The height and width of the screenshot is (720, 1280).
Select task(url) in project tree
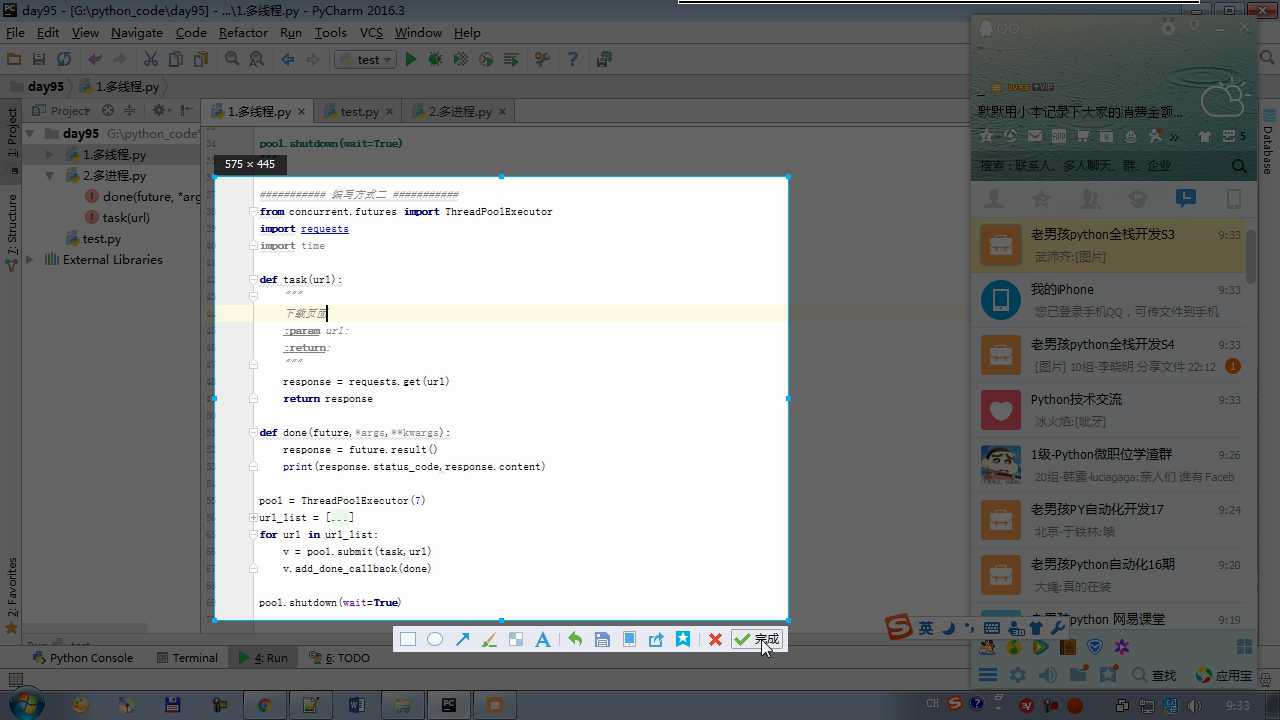(126, 218)
